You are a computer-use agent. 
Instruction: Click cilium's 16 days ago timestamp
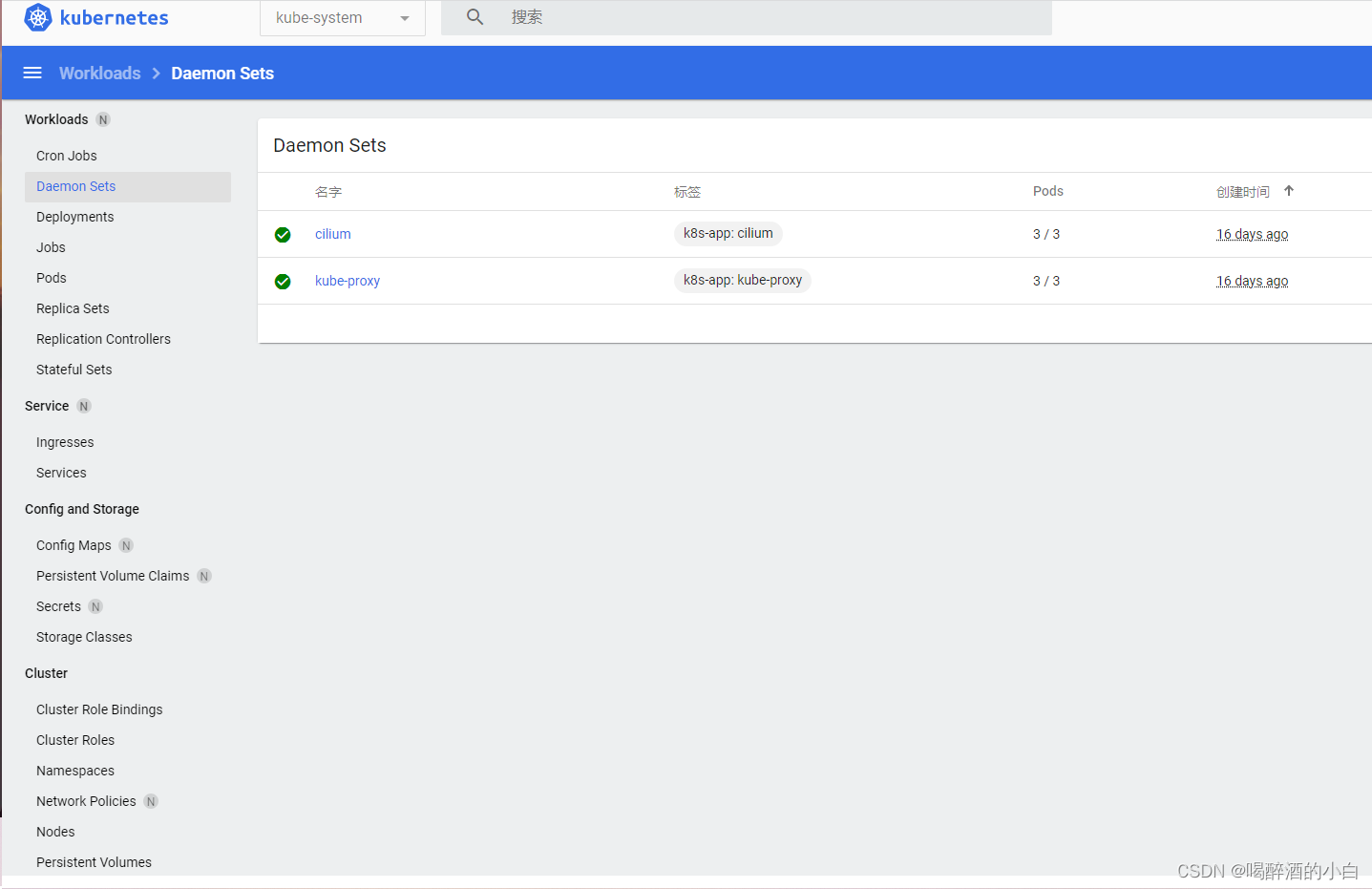[1252, 234]
